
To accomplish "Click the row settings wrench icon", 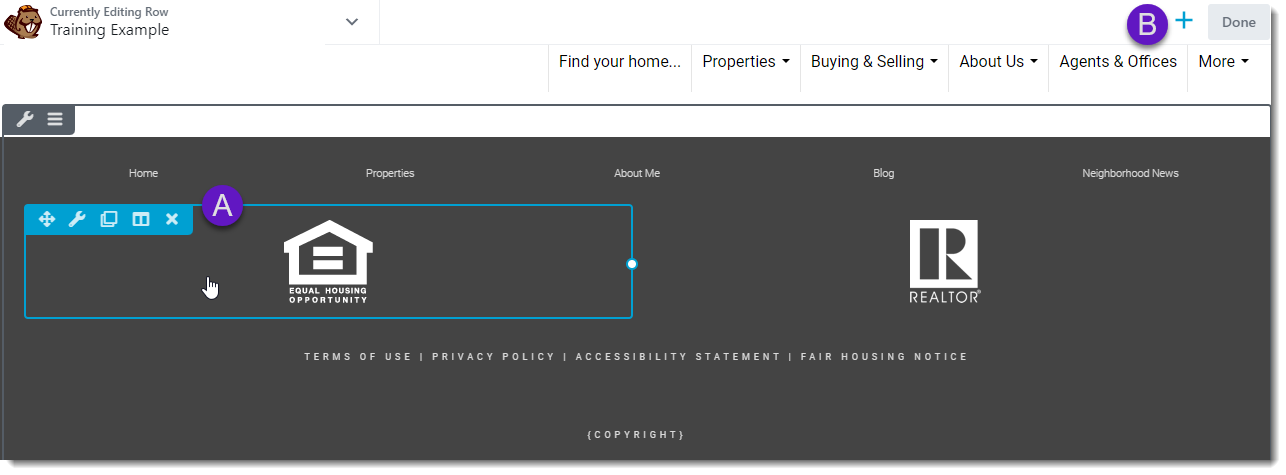I will point(25,120).
